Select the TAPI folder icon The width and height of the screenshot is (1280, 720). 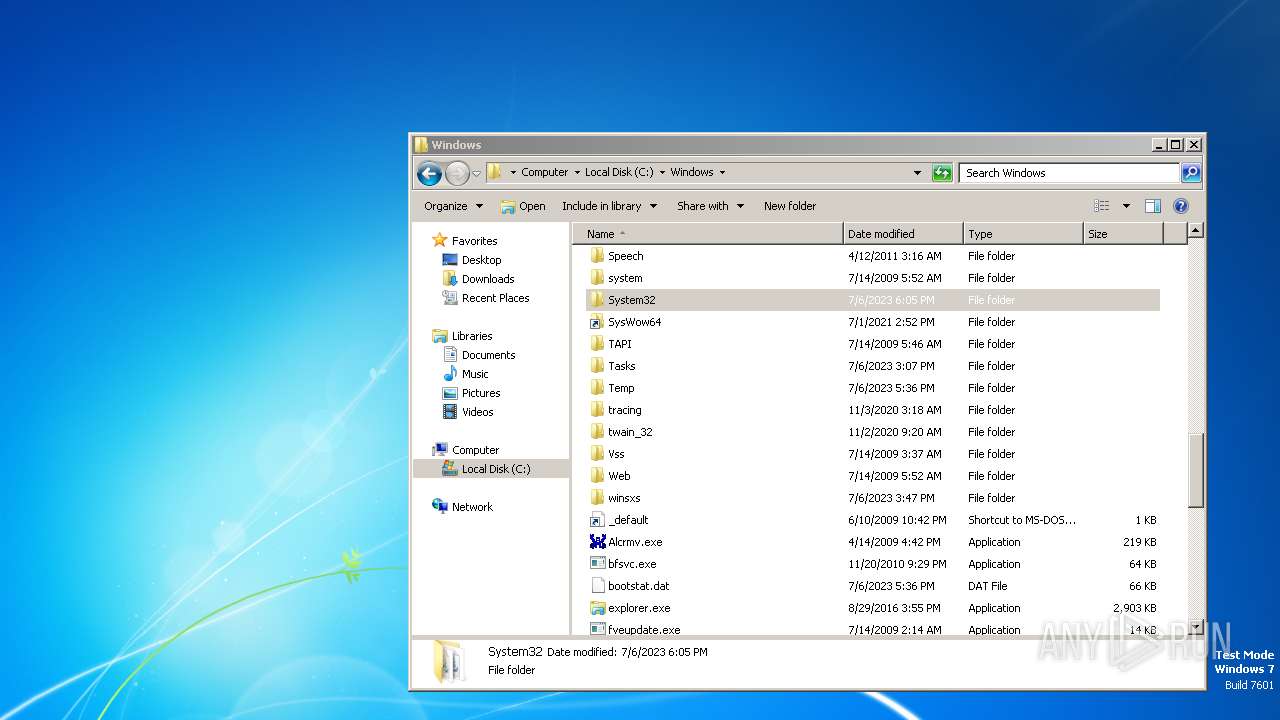(597, 344)
